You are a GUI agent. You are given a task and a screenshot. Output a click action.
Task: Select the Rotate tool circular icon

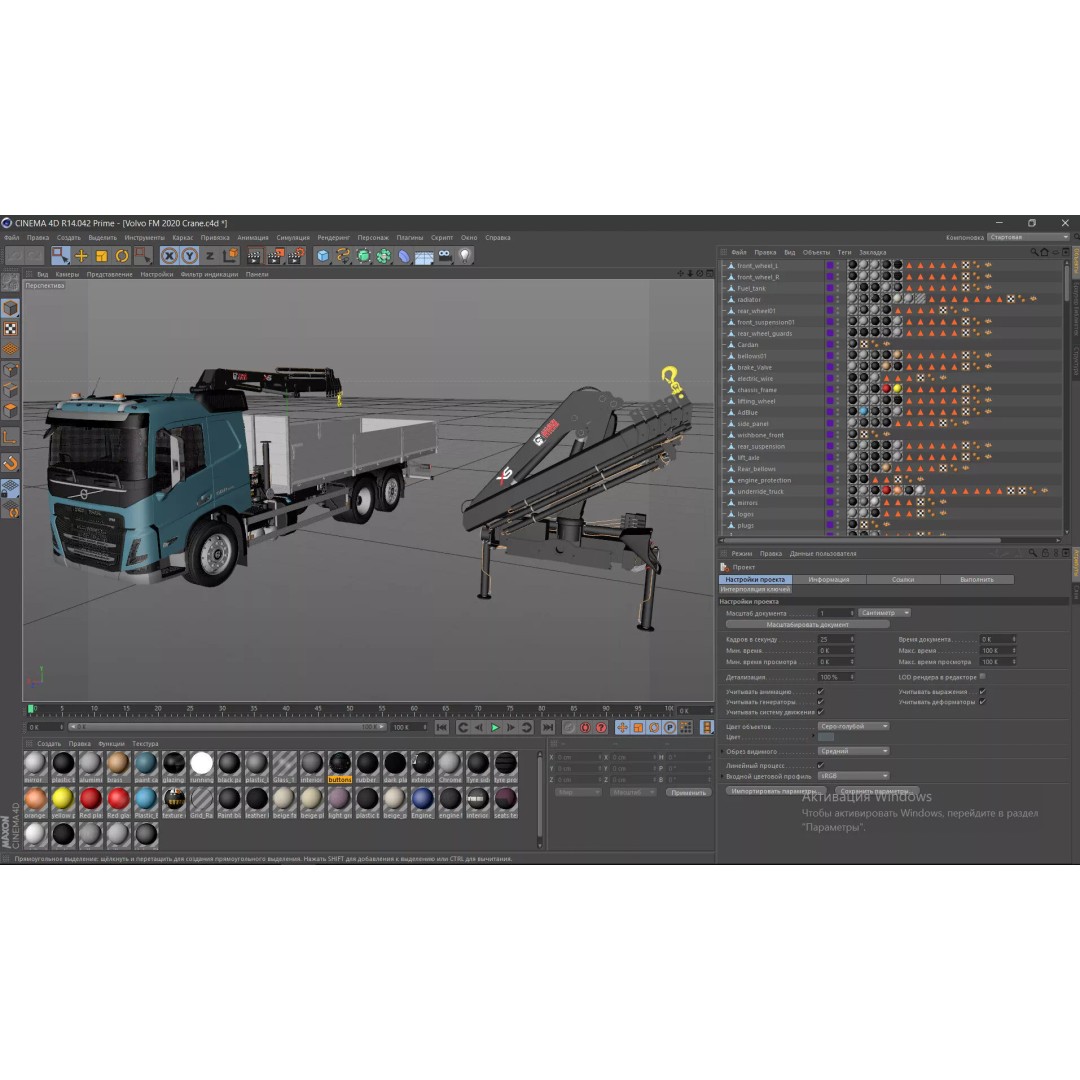[x=122, y=256]
